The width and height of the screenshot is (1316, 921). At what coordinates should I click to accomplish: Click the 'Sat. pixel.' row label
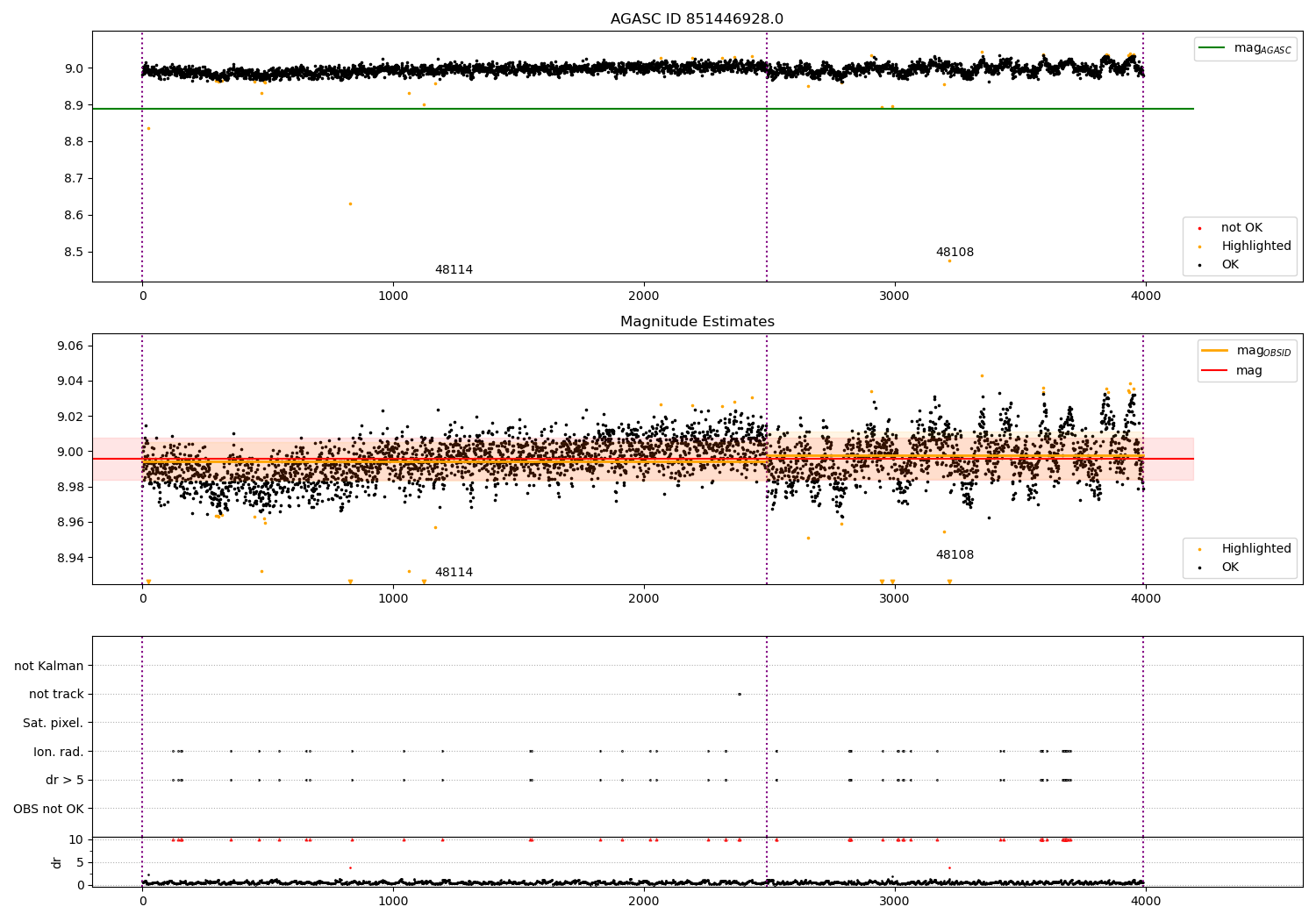(x=54, y=724)
